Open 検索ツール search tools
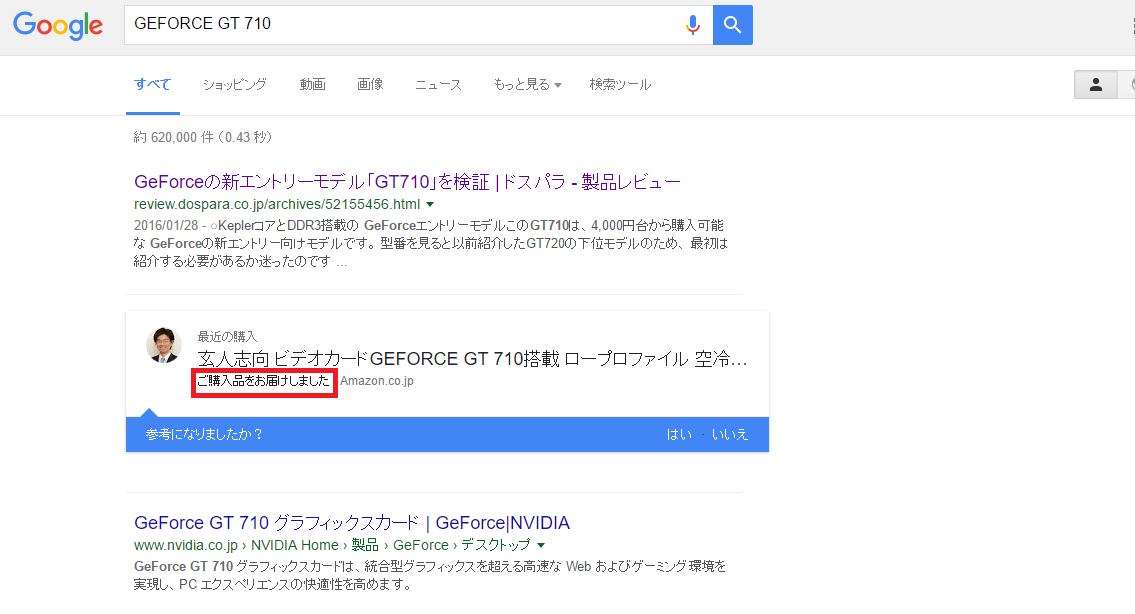 620,85
